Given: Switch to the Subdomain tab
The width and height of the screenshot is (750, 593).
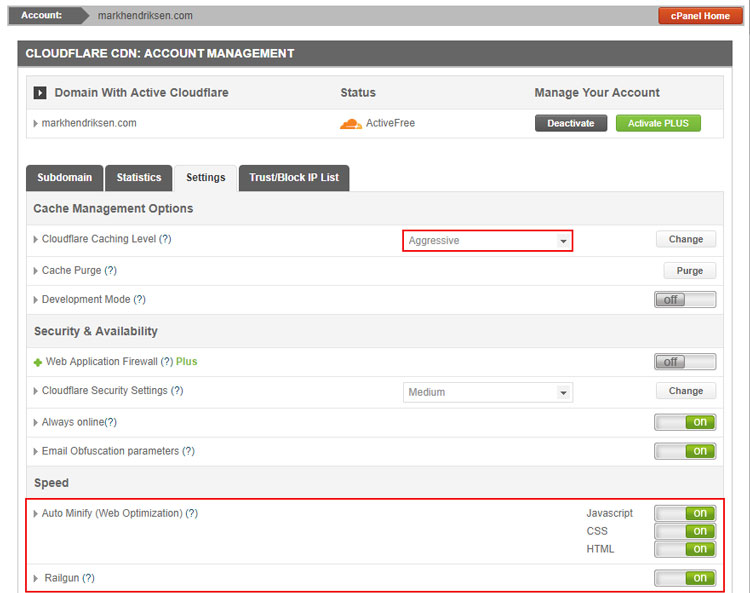Looking at the screenshot, I should (x=65, y=178).
